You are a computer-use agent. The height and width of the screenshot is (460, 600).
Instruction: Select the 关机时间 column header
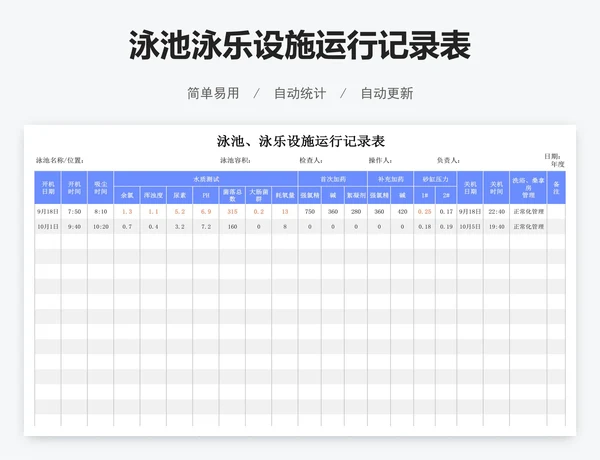coord(497,188)
